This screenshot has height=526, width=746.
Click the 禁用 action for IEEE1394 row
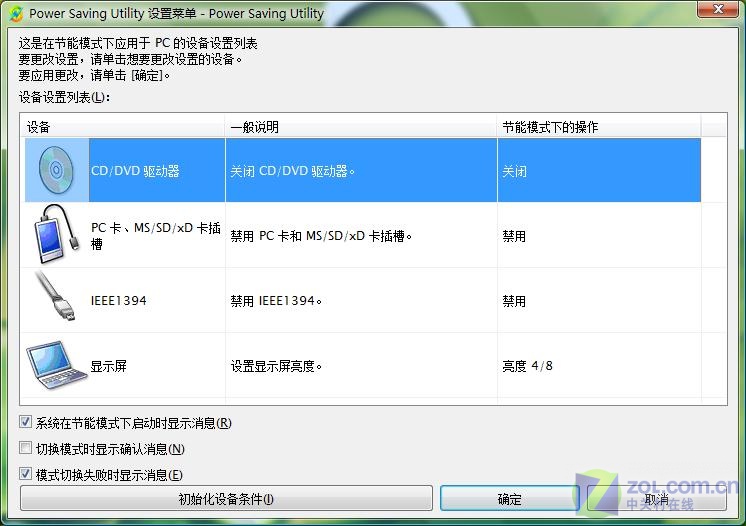(x=514, y=301)
